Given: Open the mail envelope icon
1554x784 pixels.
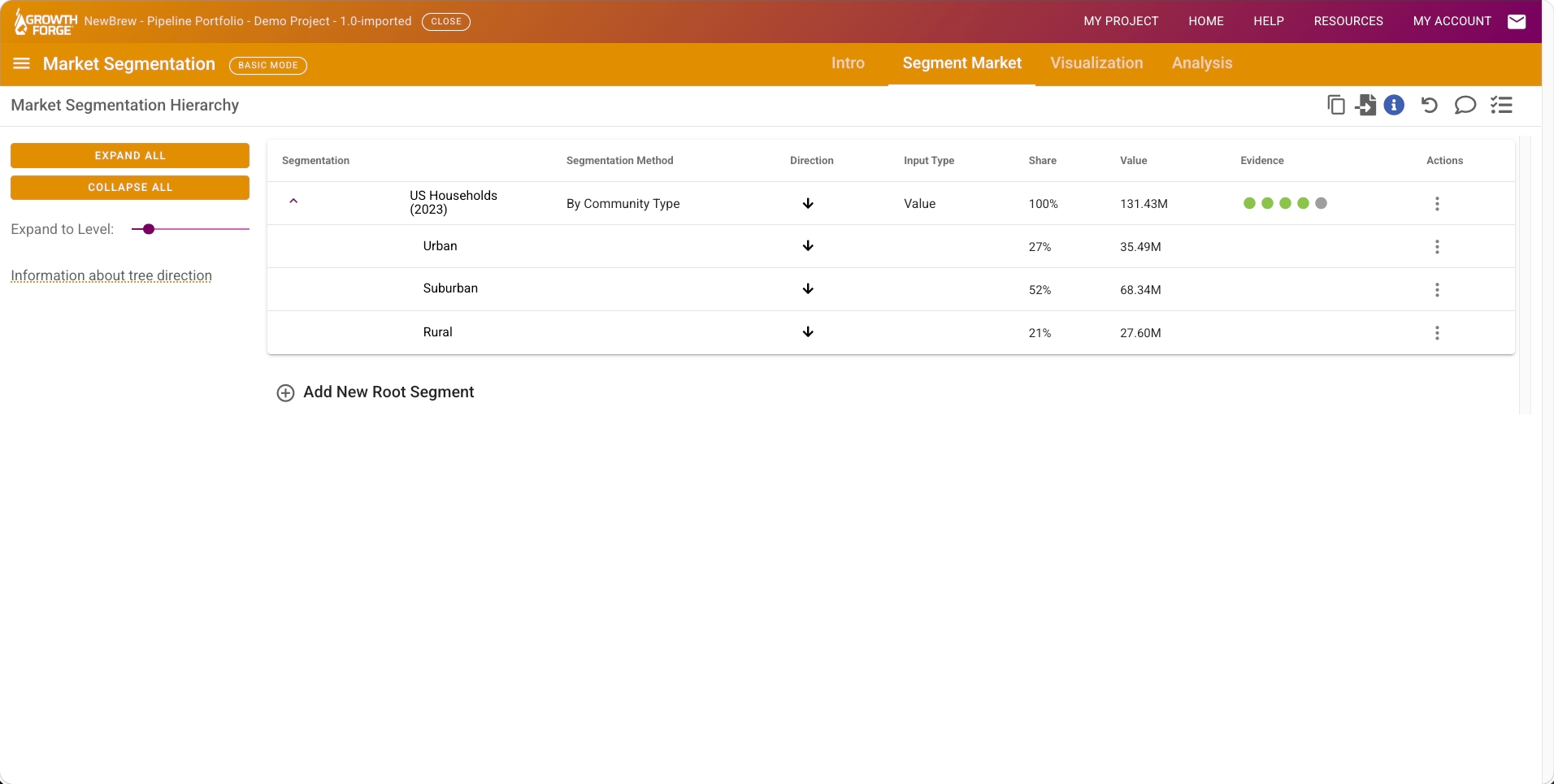Looking at the screenshot, I should coord(1517,22).
